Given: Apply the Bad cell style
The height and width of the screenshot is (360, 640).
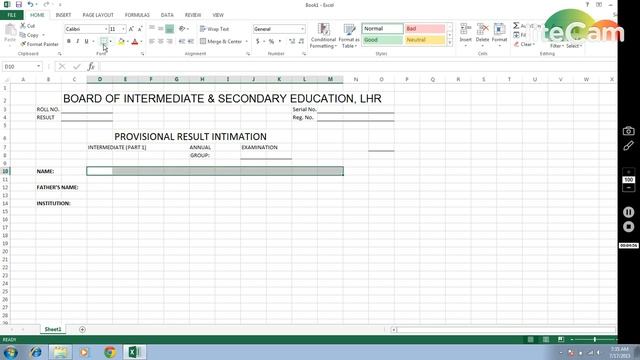Looking at the screenshot, I should [x=425, y=29].
